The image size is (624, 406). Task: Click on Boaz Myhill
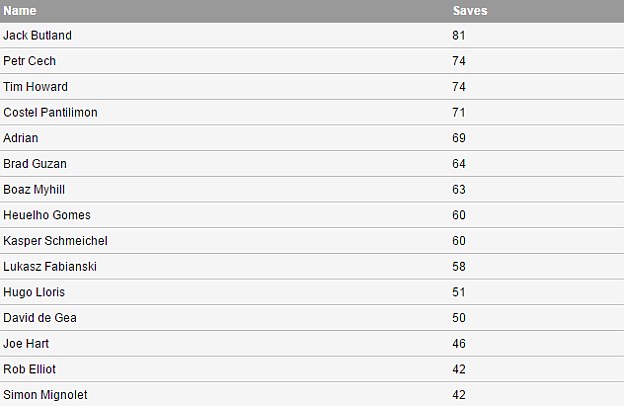click(x=35, y=189)
